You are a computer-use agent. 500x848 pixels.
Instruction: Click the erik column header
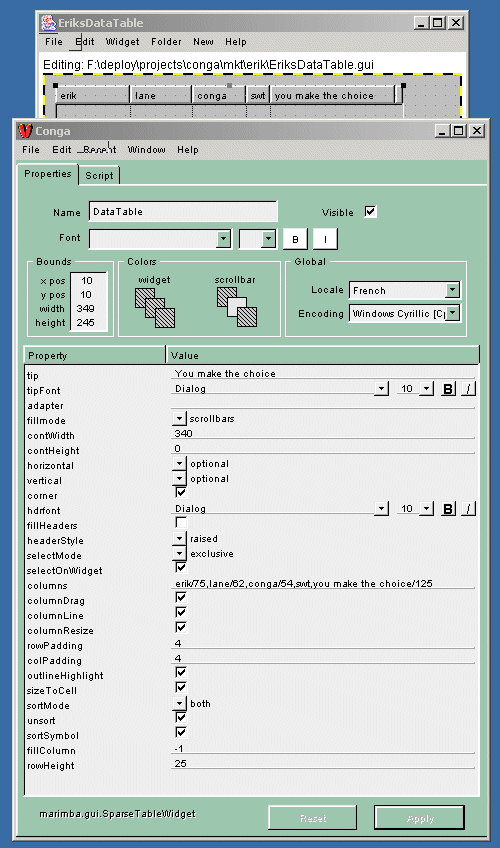click(x=93, y=96)
